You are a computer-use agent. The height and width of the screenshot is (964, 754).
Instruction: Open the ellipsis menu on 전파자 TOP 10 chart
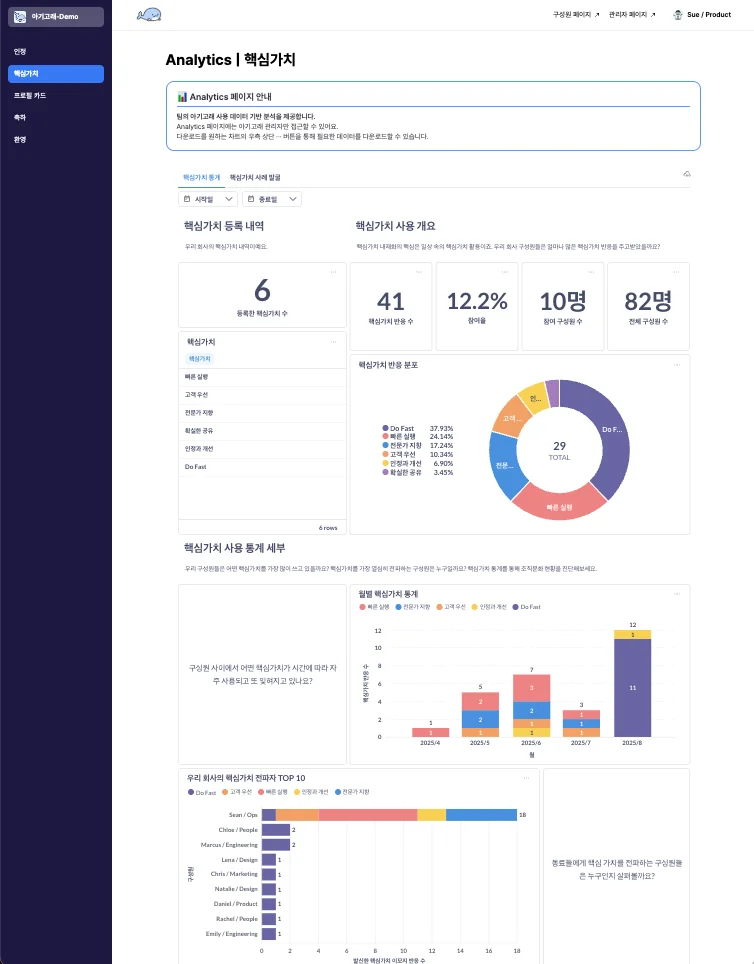(x=530, y=777)
